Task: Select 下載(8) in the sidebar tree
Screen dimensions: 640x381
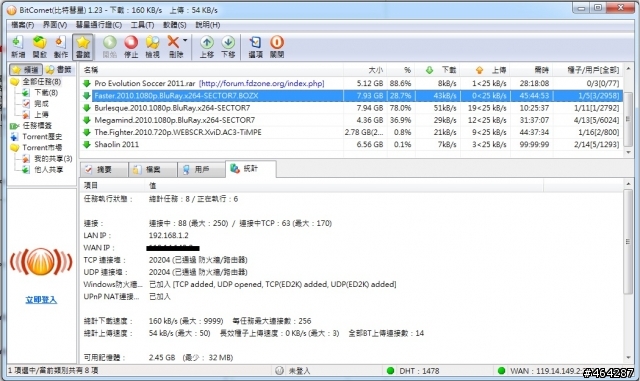Action: point(46,93)
